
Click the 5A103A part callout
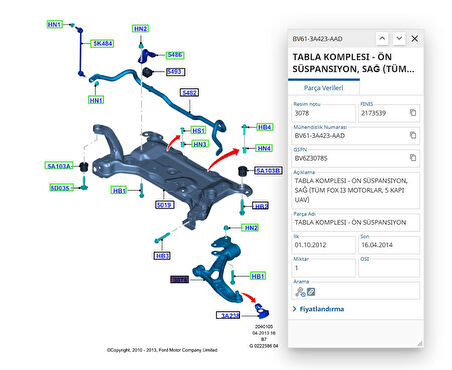[x=59, y=166]
